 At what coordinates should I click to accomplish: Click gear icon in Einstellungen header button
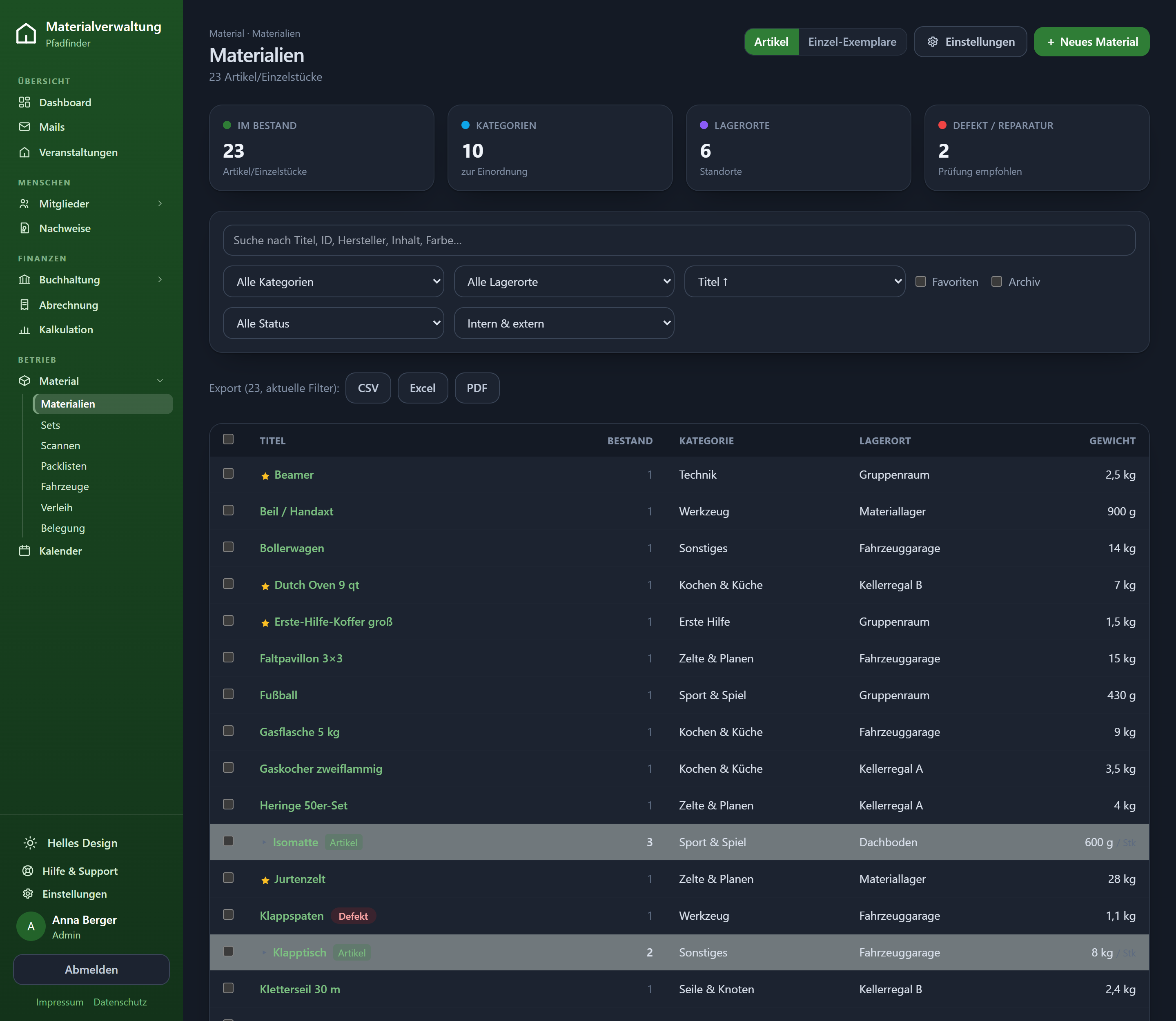pyautogui.click(x=933, y=42)
